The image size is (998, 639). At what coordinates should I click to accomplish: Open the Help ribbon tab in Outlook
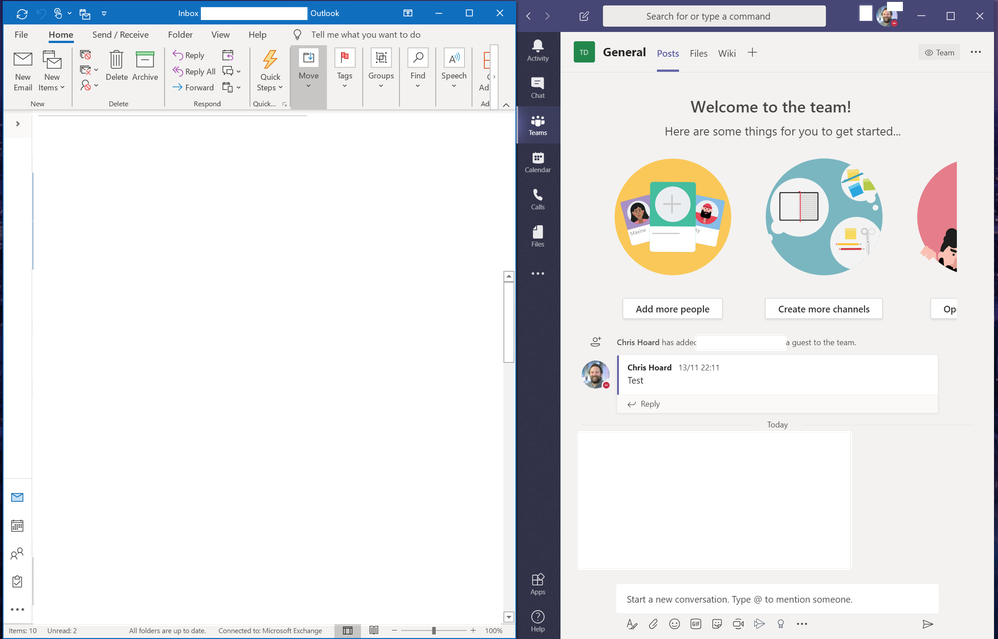(x=257, y=35)
